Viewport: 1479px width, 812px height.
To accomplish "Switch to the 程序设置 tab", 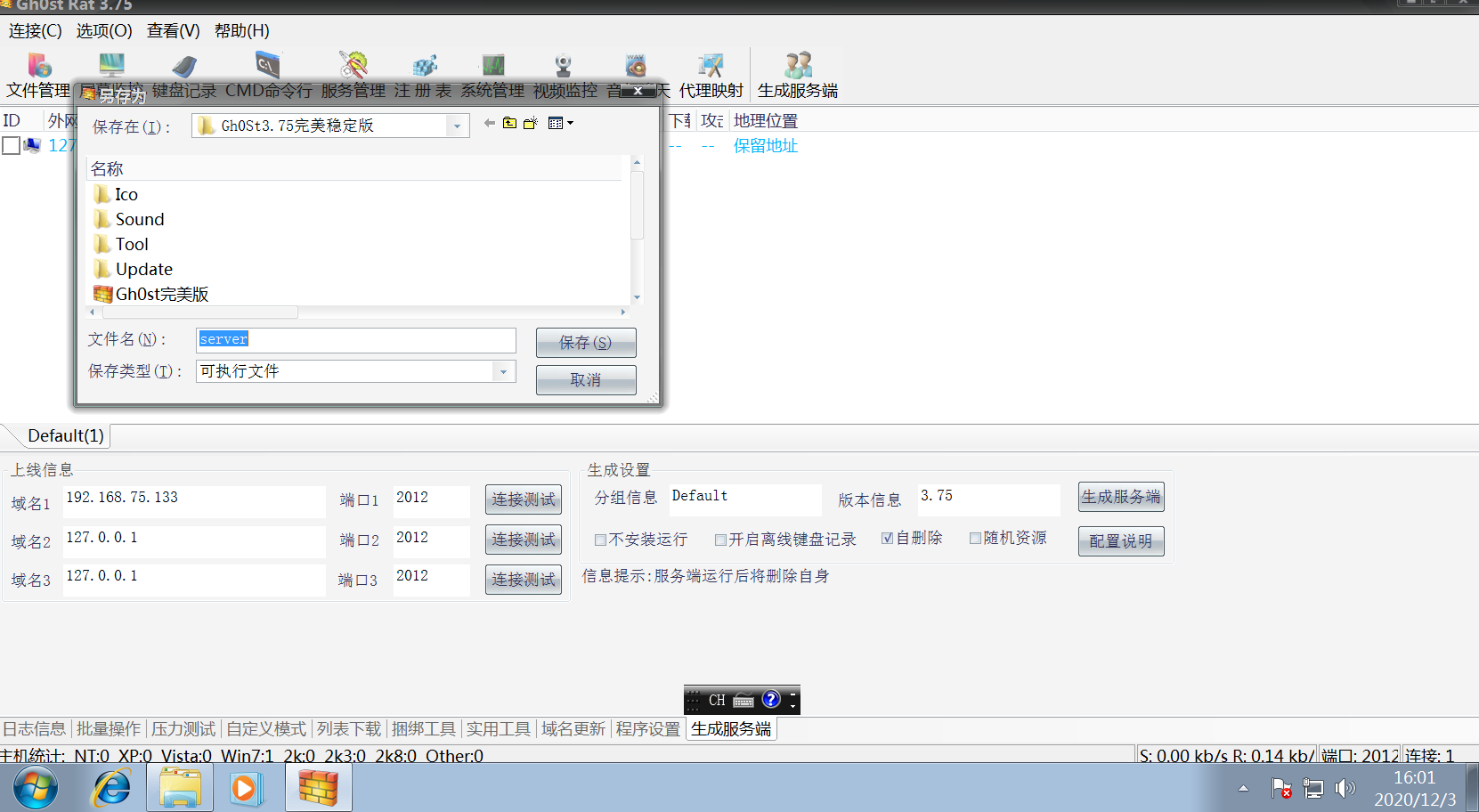I will point(648,729).
